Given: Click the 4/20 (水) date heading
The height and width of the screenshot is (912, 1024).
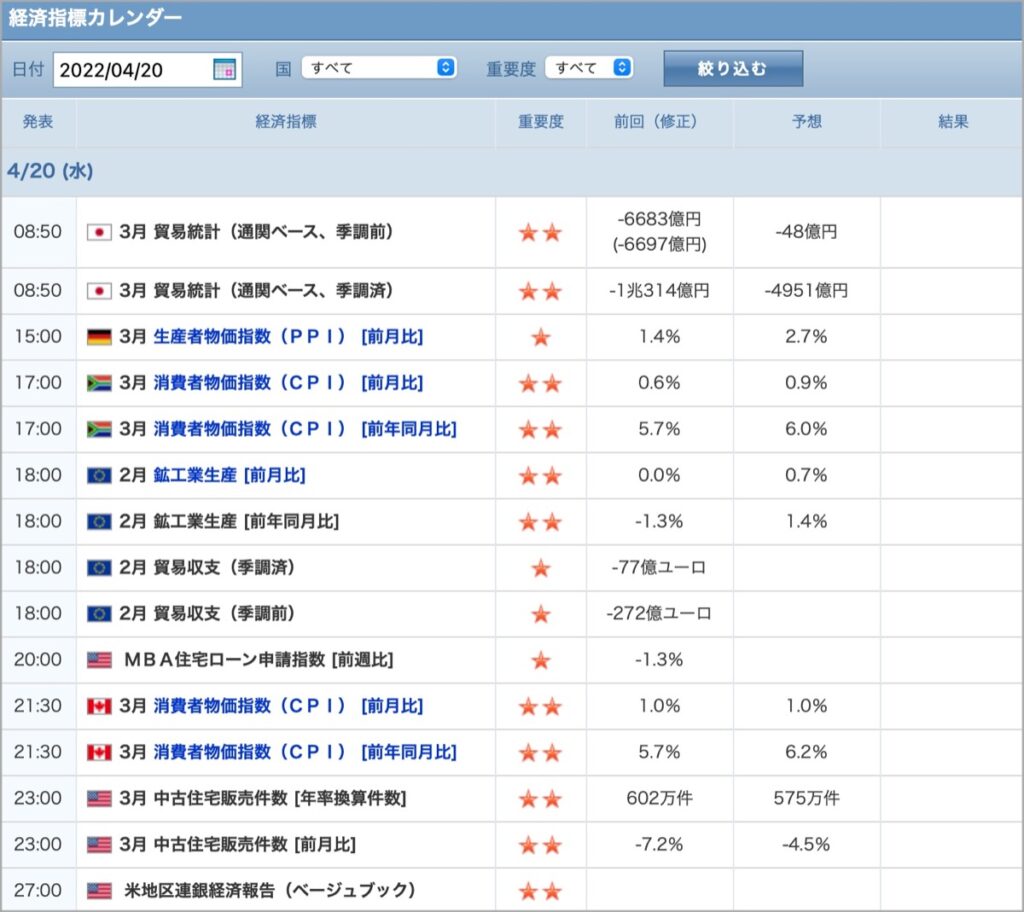Looking at the screenshot, I should coord(50,171).
